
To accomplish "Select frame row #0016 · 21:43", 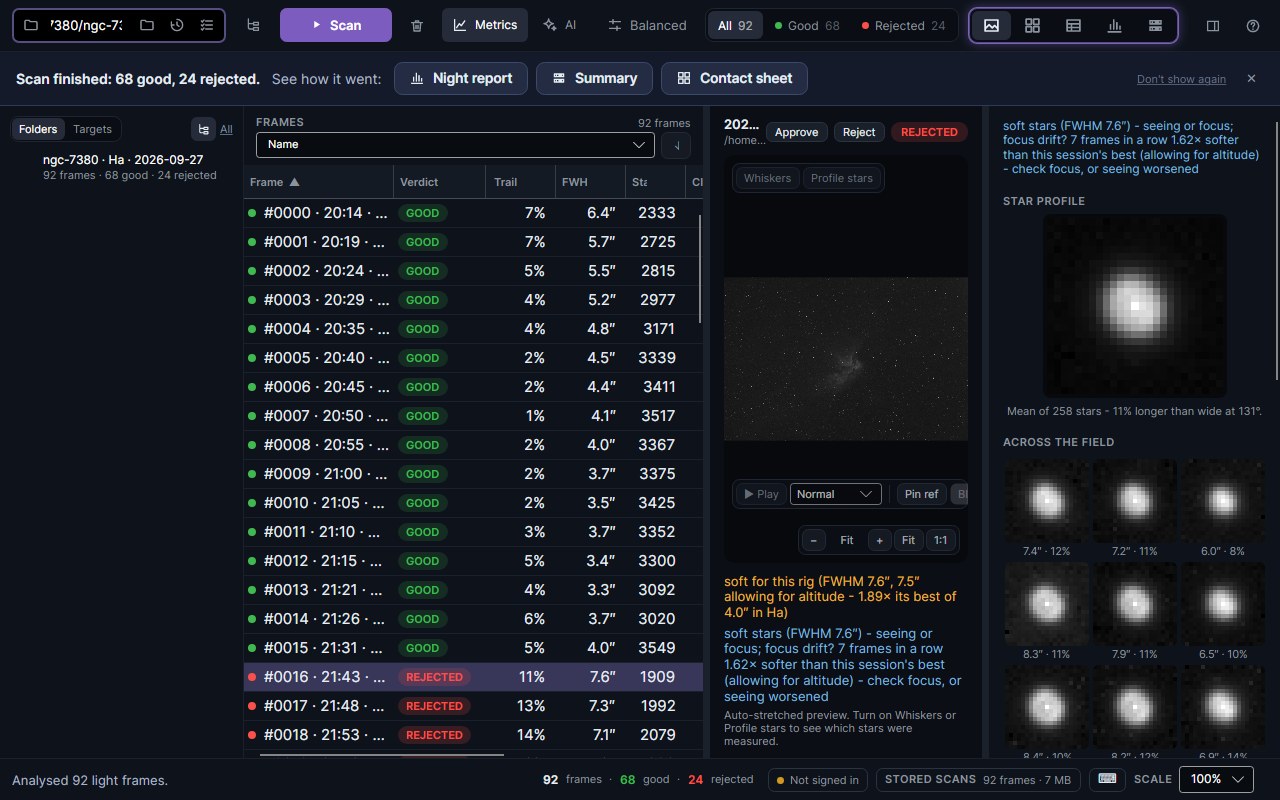I will (473, 677).
